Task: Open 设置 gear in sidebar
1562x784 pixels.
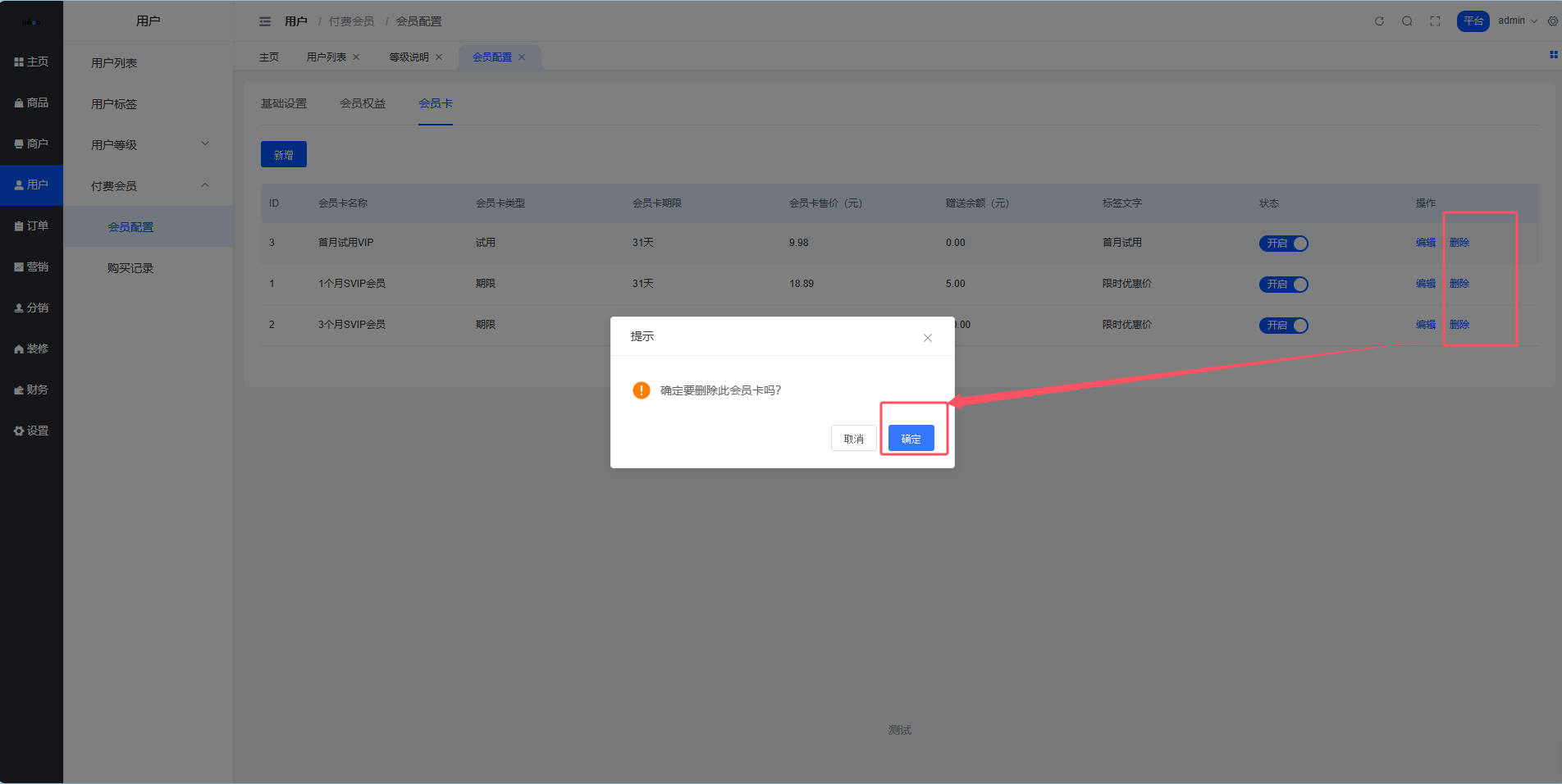Action: point(31,431)
